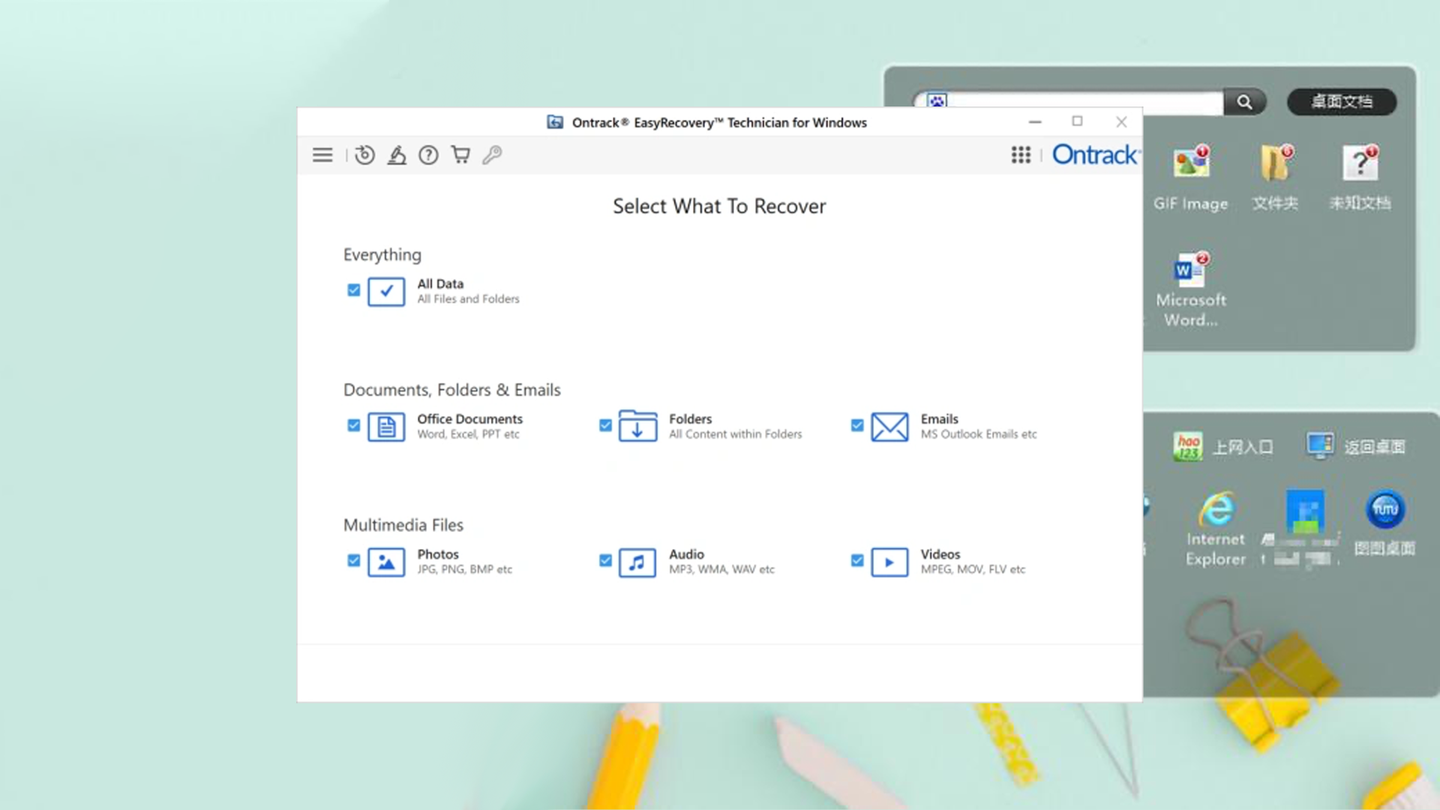Click the 'All Files and Folders' text
The height and width of the screenshot is (810, 1440).
469,299
